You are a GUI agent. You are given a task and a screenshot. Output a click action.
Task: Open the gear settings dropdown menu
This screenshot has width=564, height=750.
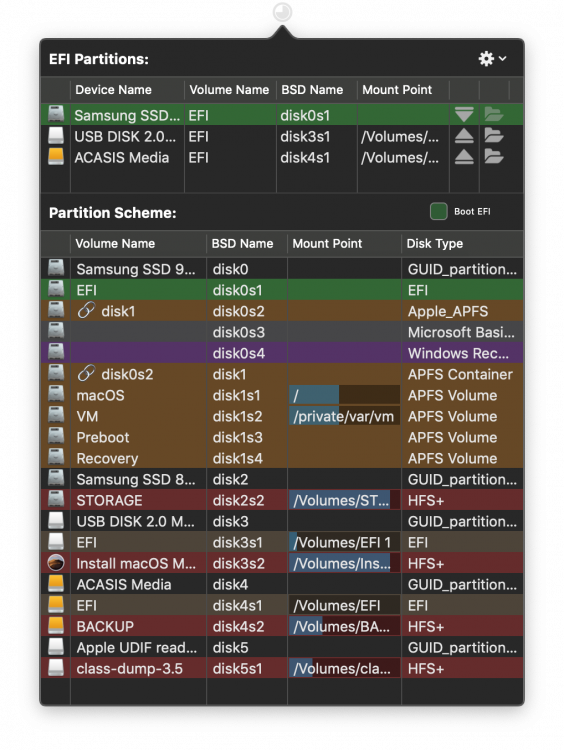coord(492,58)
